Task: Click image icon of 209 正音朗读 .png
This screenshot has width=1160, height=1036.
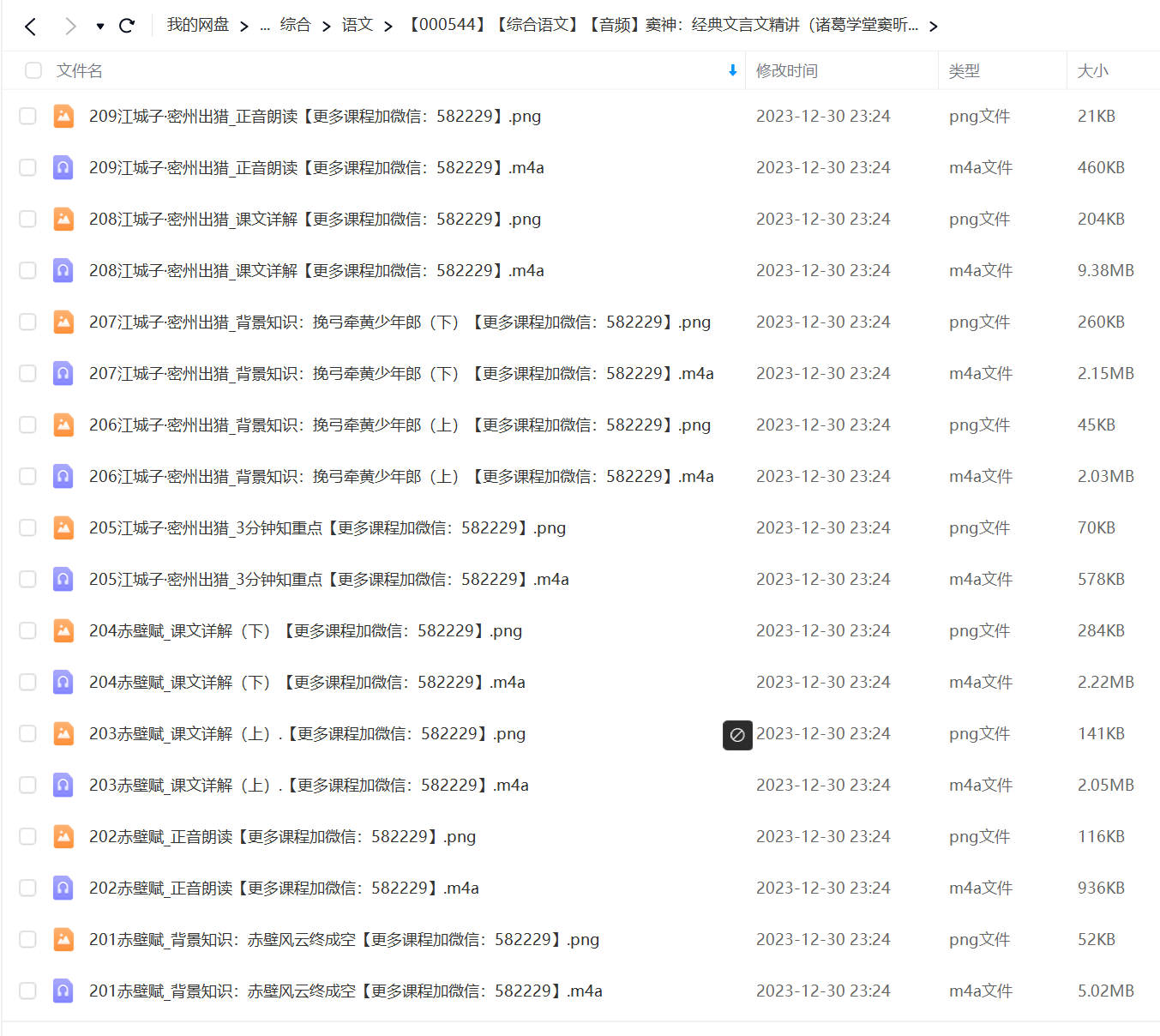Action: (63, 116)
